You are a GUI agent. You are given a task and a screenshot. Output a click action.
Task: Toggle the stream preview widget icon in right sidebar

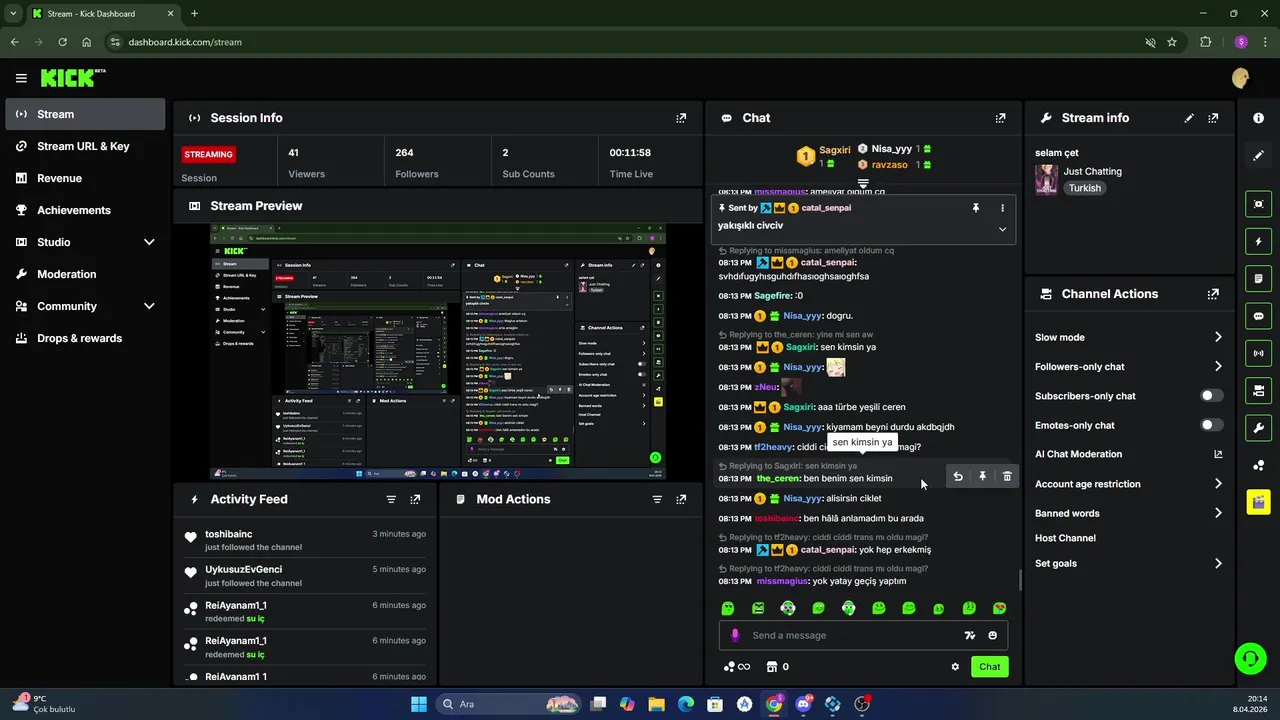(x=1258, y=204)
